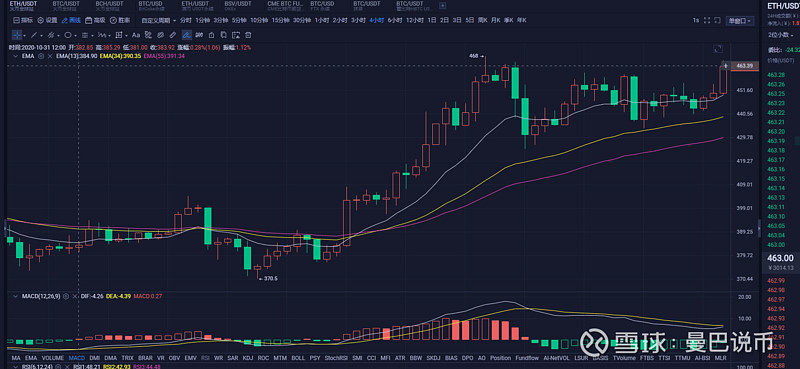Expand the ellipse tool dropdown arrow
The height and width of the screenshot is (369, 800).
point(76,36)
